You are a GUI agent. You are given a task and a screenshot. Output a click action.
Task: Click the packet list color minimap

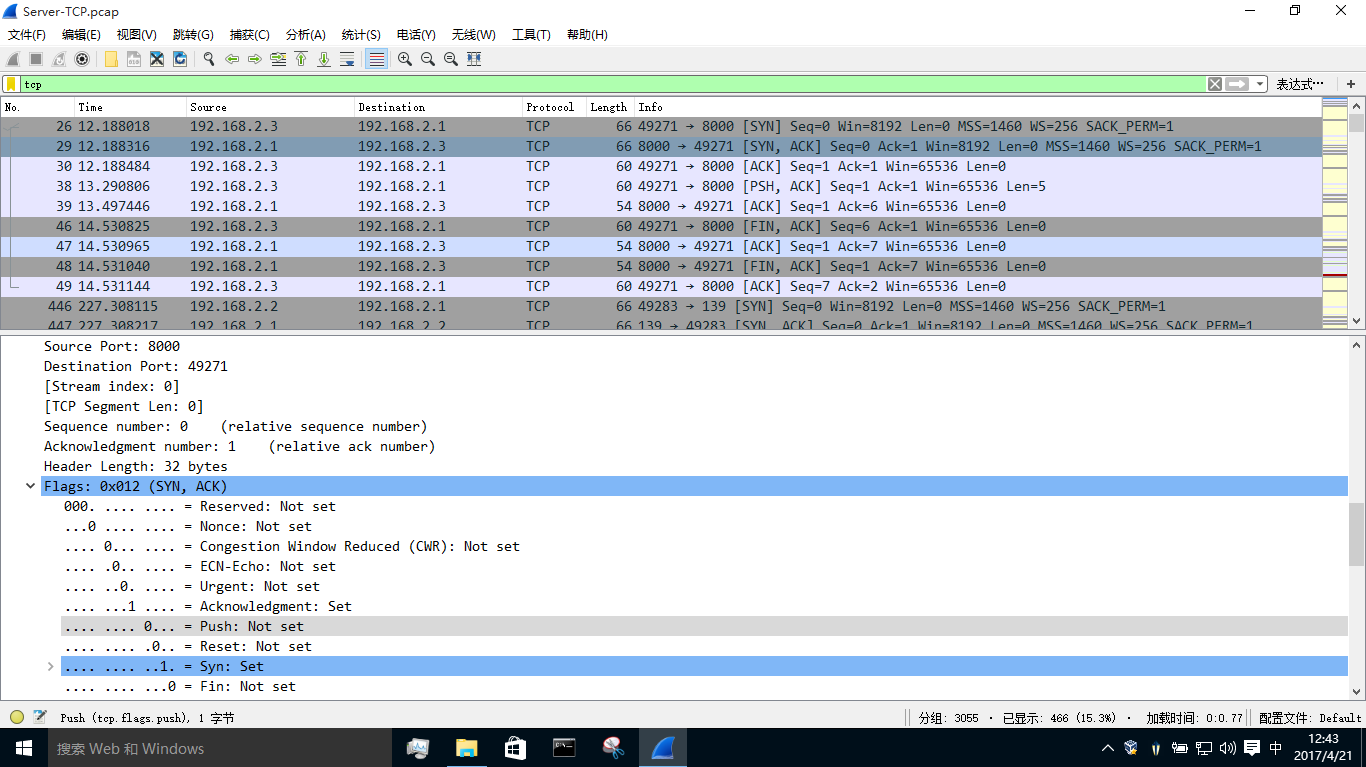[x=1334, y=210]
